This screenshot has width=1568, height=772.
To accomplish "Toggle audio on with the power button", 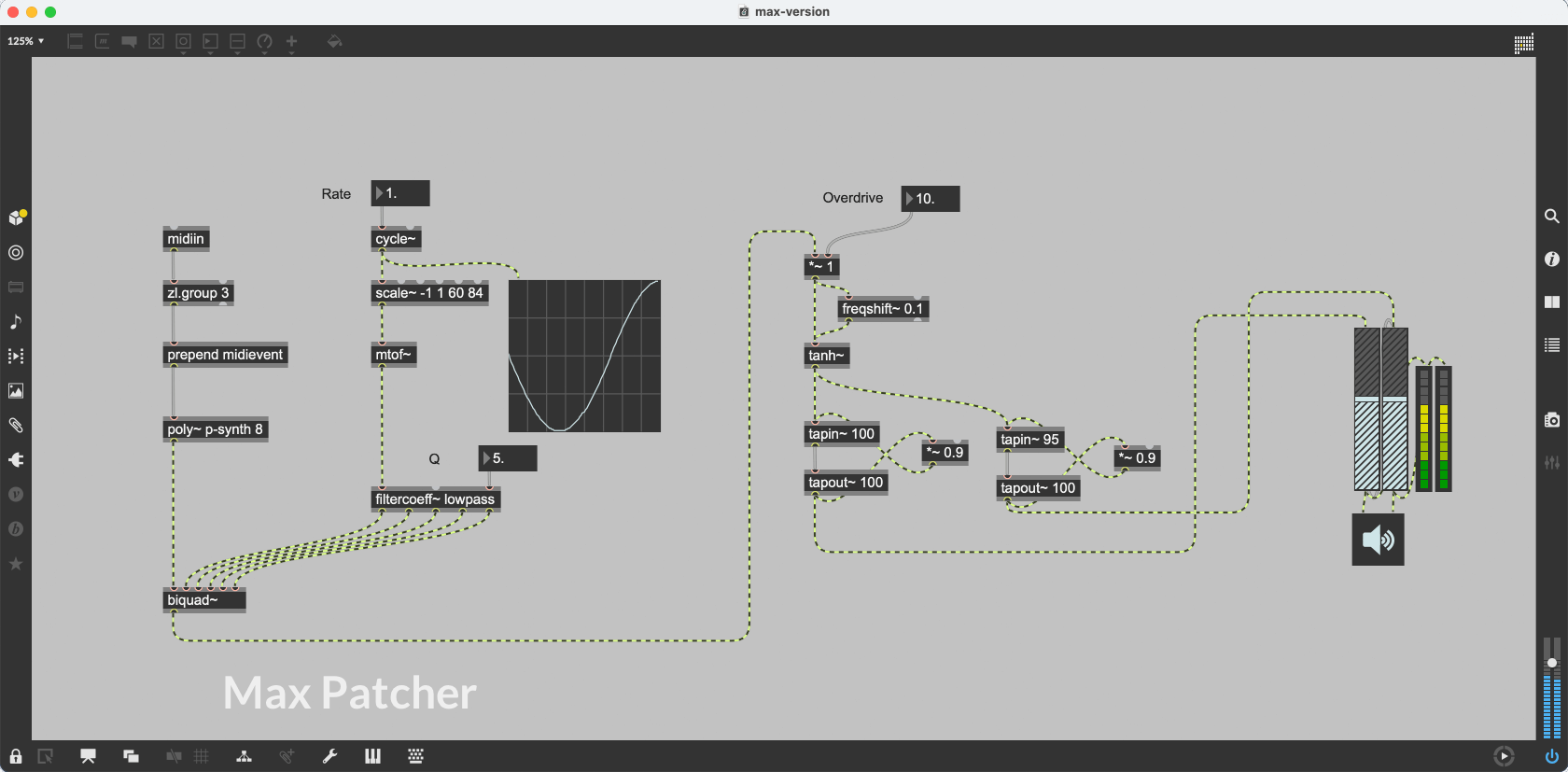I will (1551, 756).
